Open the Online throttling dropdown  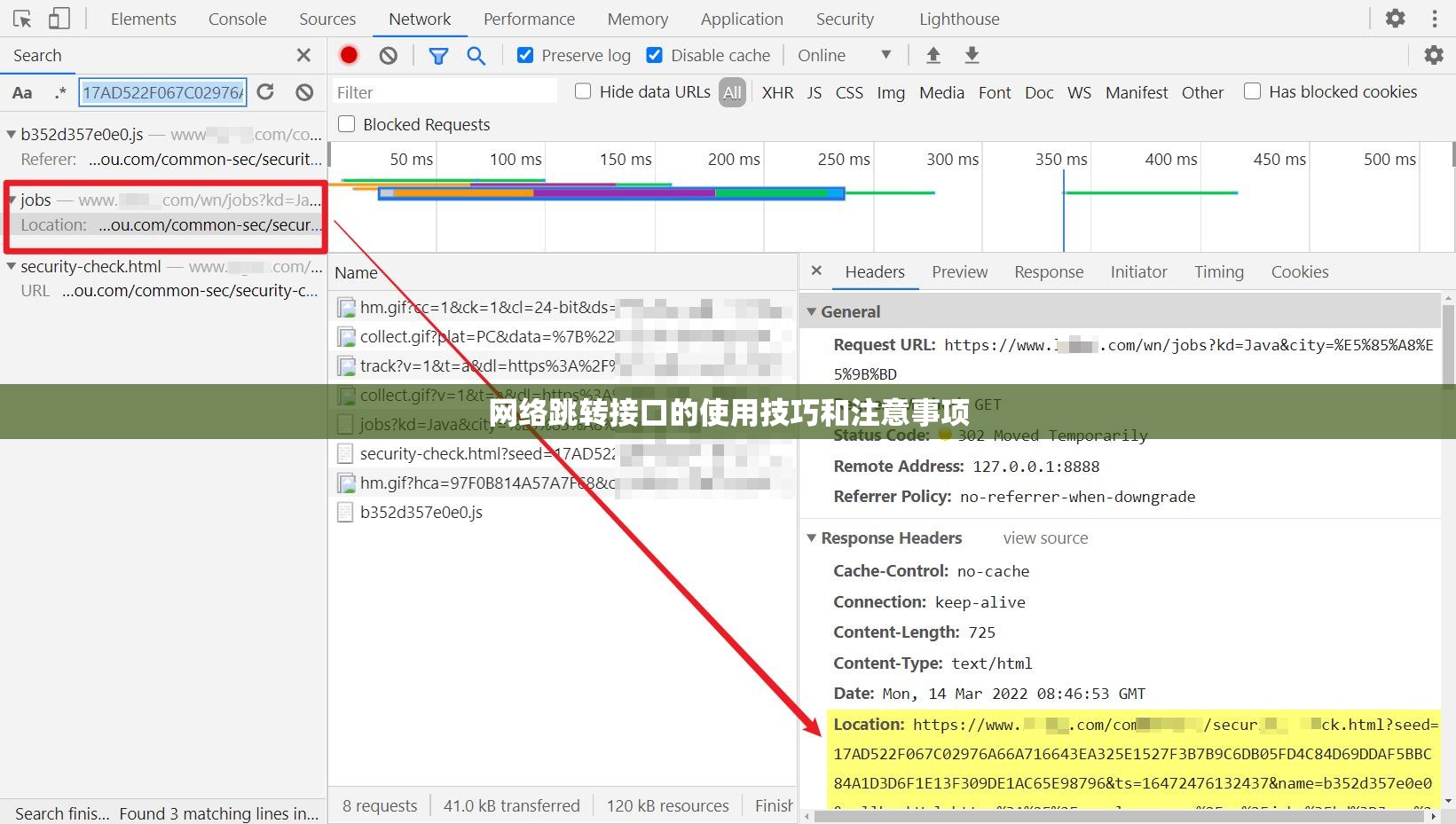tap(843, 55)
